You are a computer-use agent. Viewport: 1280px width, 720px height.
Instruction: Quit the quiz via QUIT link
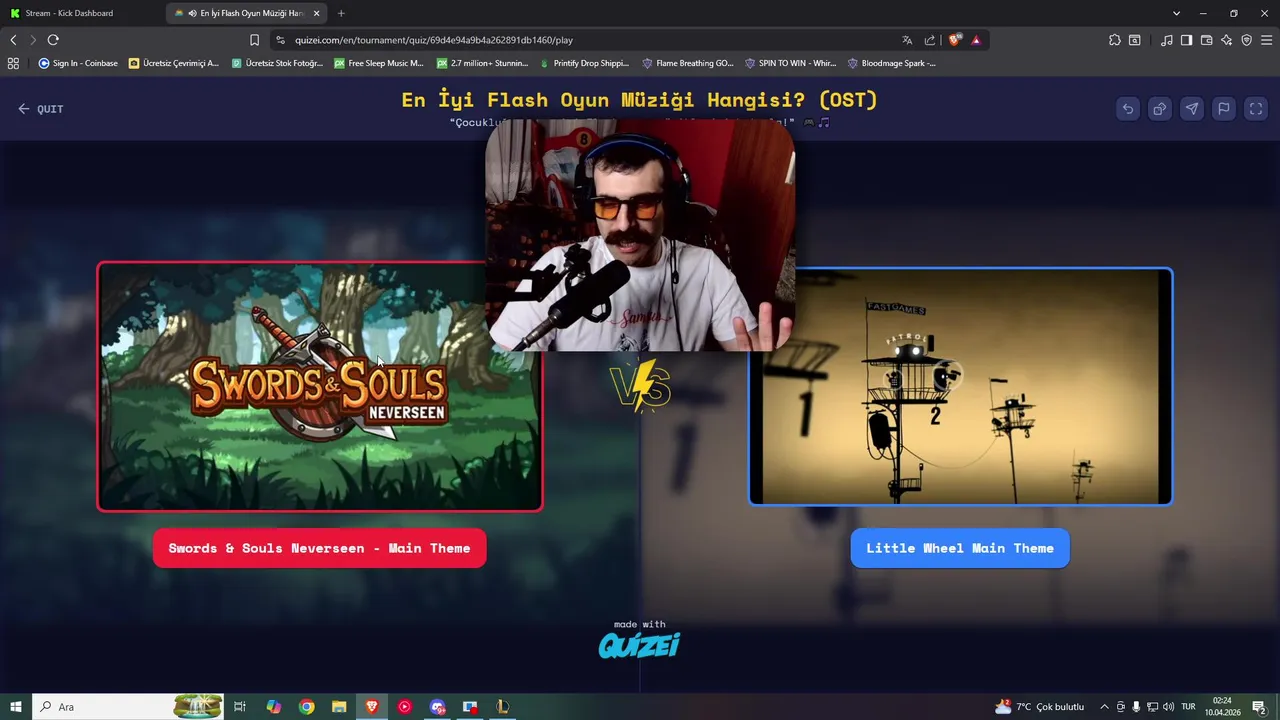point(41,109)
